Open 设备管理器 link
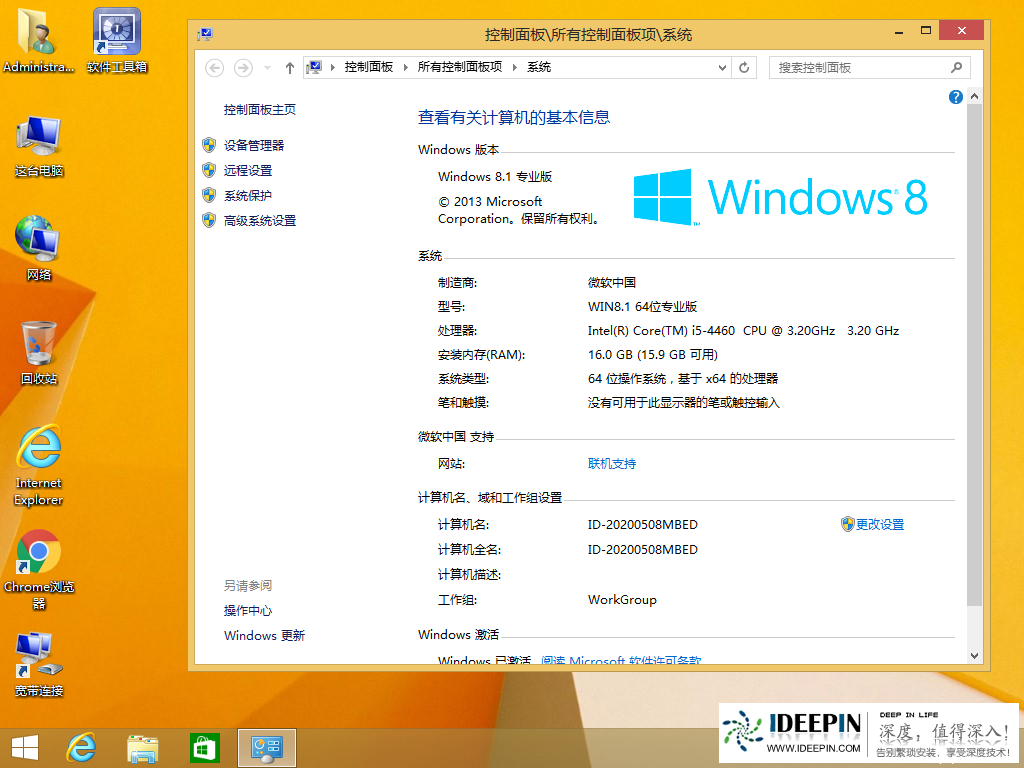The image size is (1024, 768). click(x=254, y=146)
